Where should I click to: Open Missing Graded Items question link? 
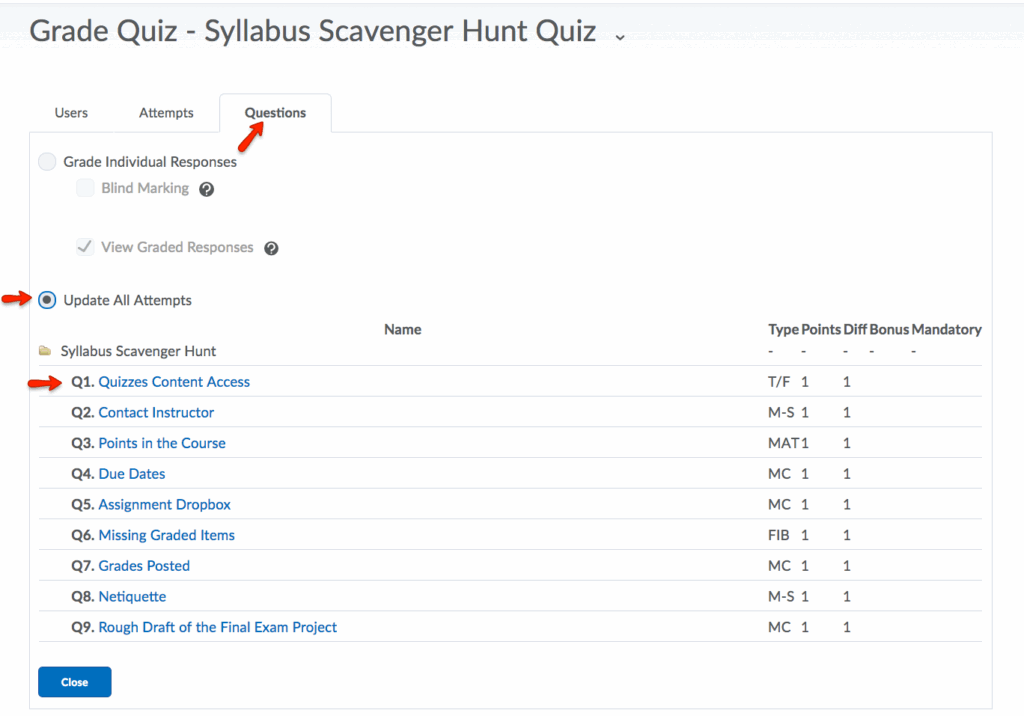(x=167, y=535)
